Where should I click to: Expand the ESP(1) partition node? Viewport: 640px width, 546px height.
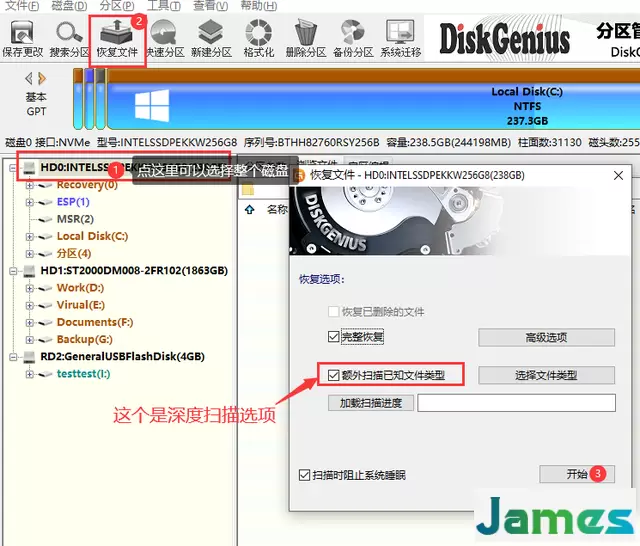coord(29,202)
